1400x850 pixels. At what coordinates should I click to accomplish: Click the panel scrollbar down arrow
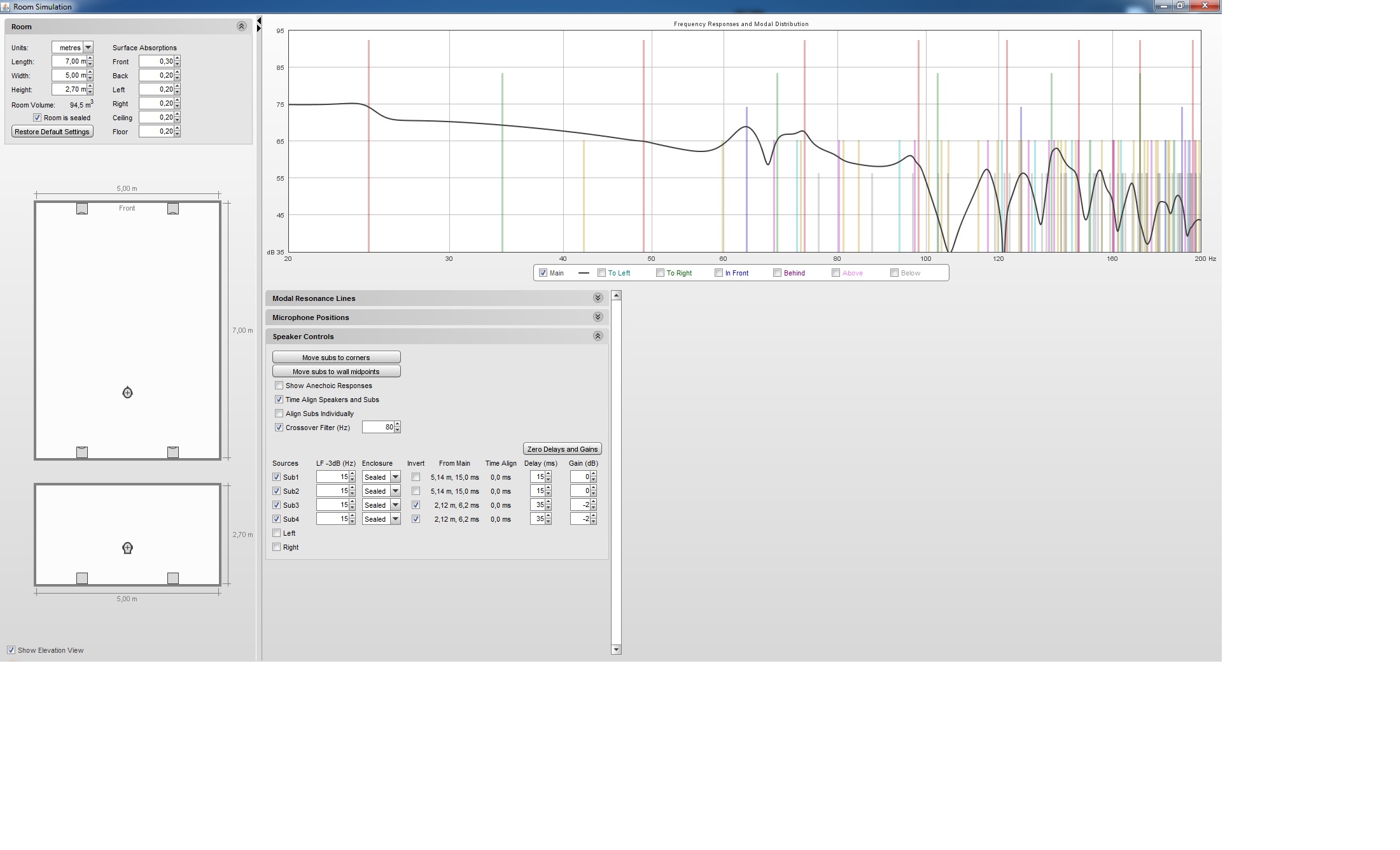pyautogui.click(x=616, y=650)
